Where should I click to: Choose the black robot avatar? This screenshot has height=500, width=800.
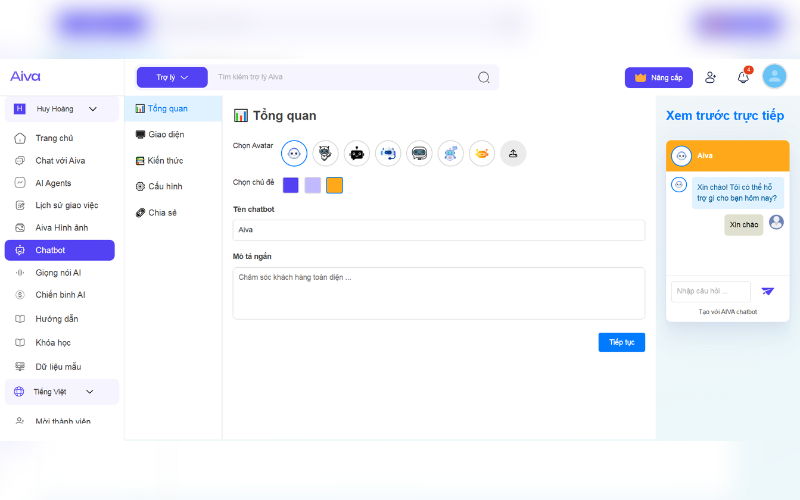(x=357, y=153)
